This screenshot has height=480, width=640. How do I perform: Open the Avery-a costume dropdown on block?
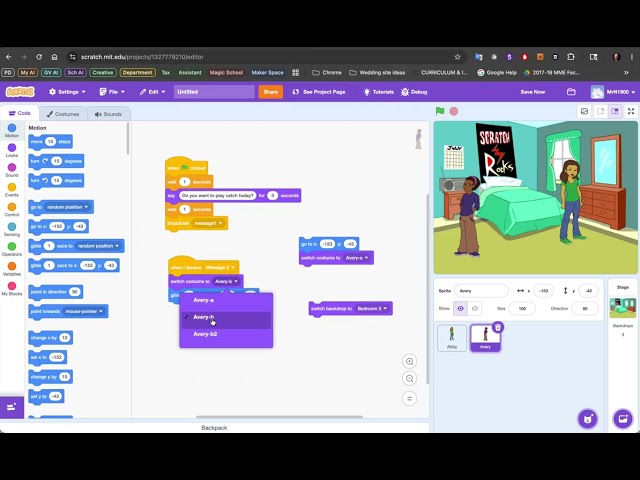coord(357,258)
